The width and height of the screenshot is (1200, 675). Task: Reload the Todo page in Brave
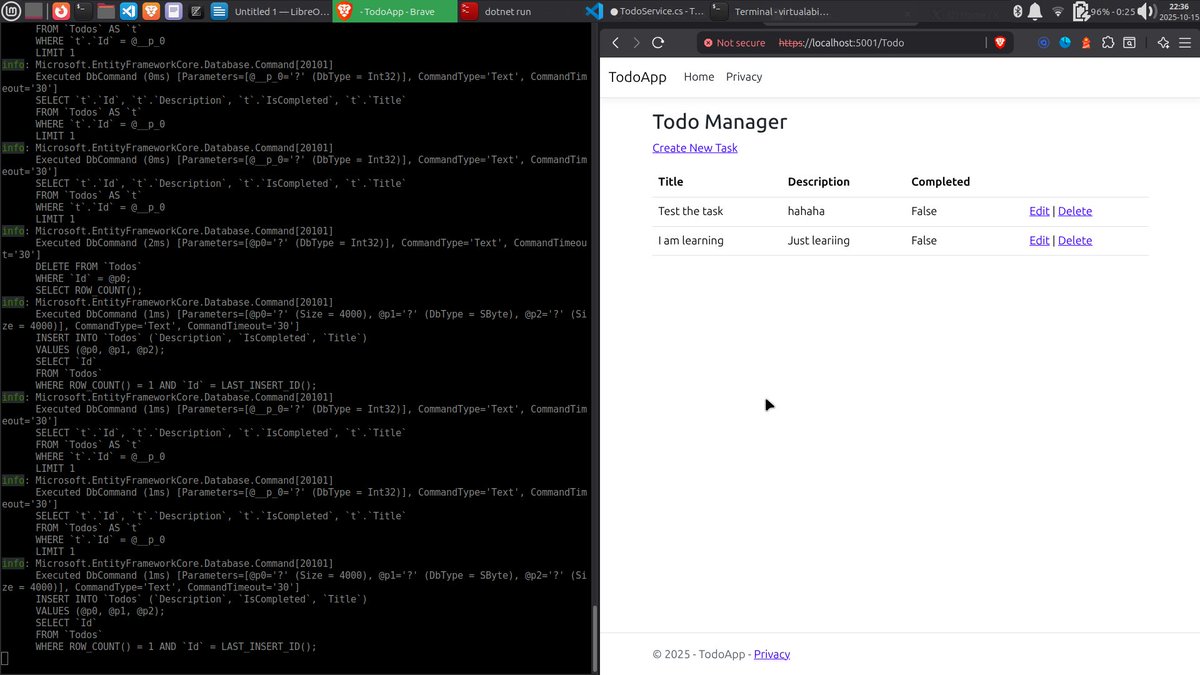click(658, 43)
